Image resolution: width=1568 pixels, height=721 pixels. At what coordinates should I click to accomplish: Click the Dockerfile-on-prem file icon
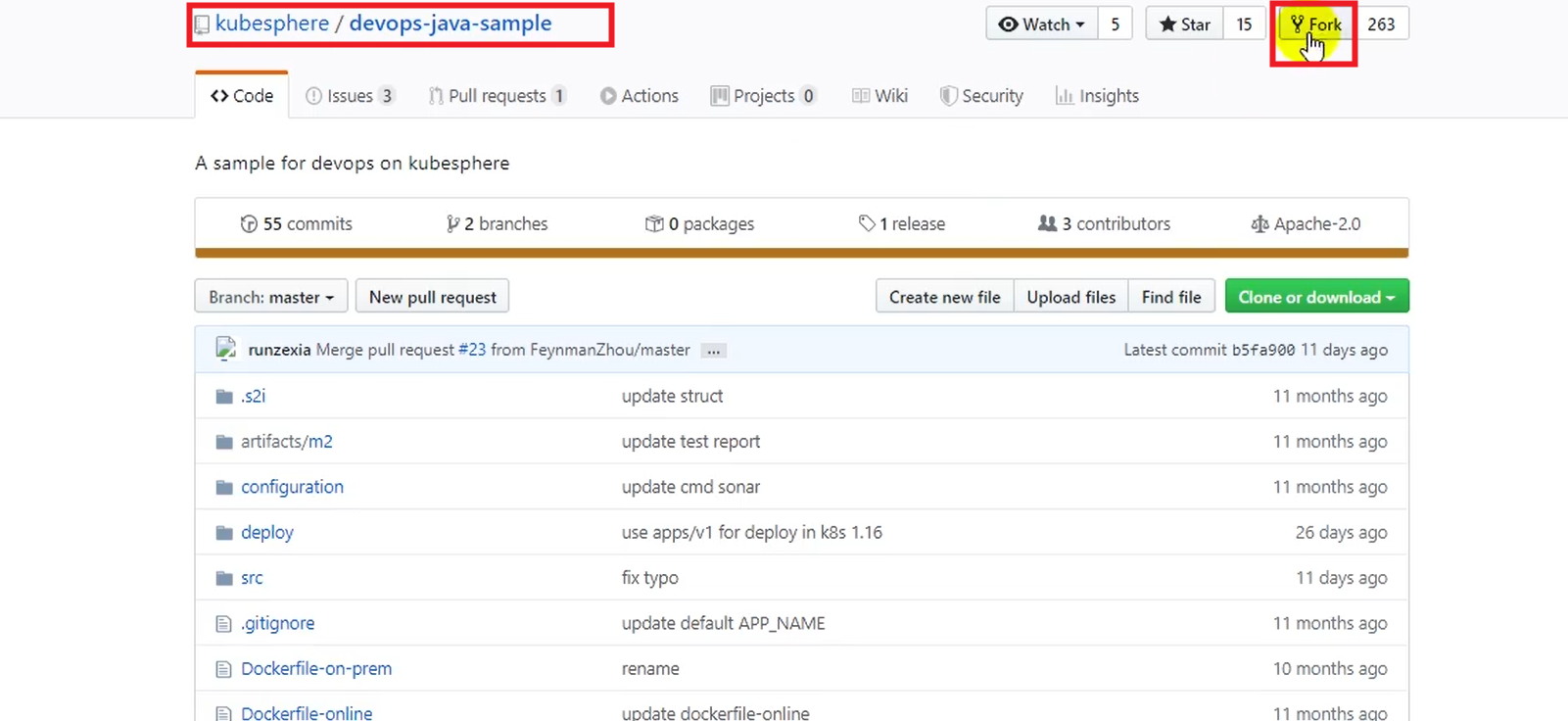point(223,669)
